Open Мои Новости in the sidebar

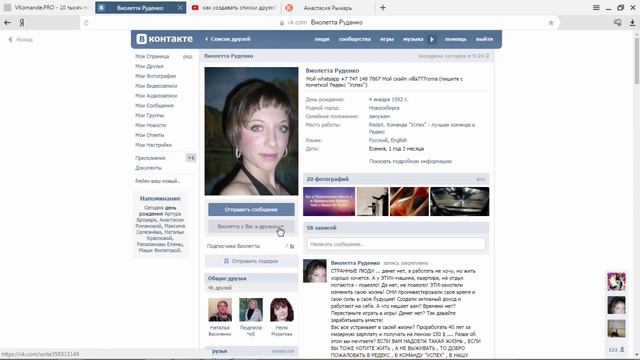tap(151, 125)
